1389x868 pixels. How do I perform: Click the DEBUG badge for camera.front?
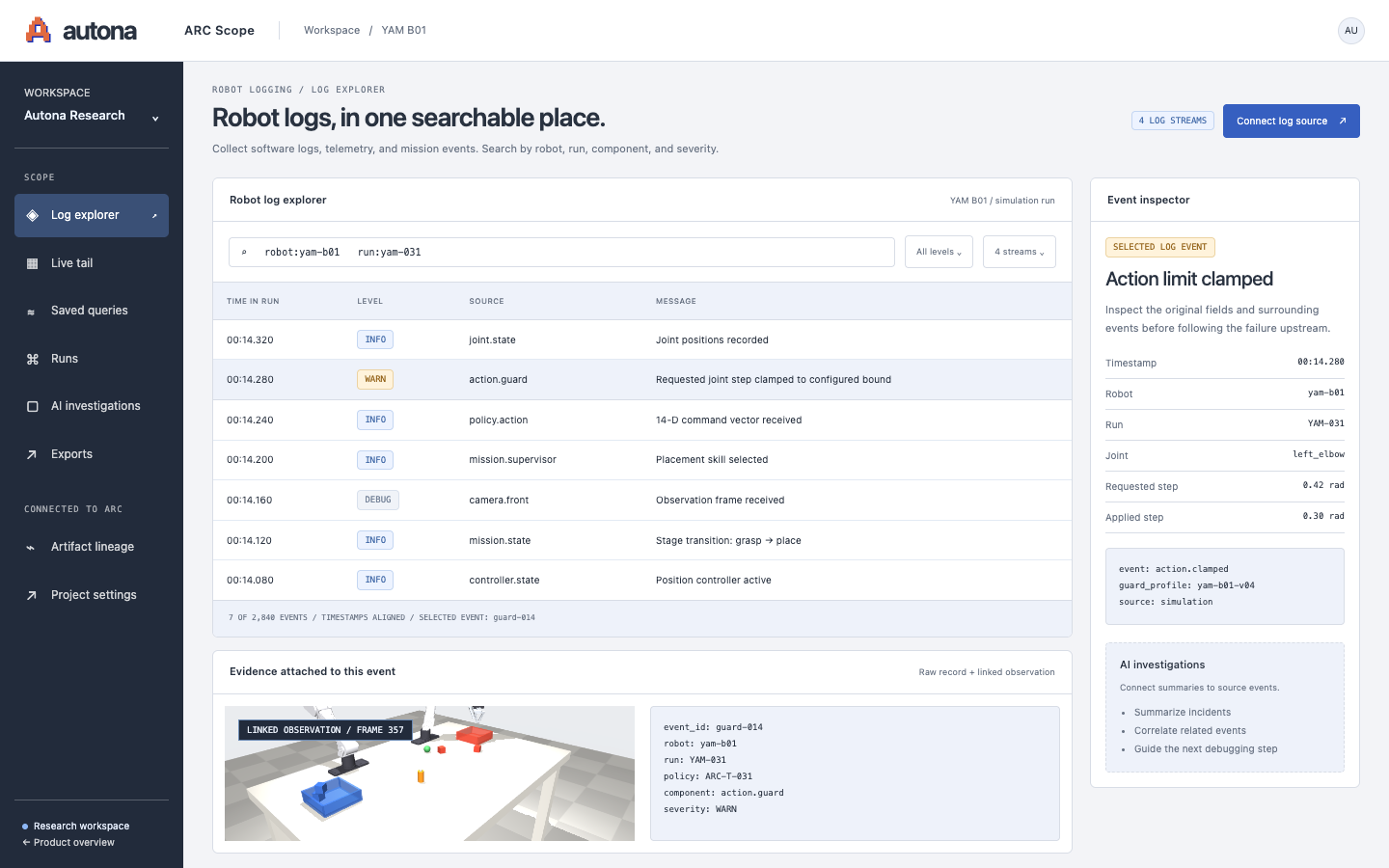(x=378, y=501)
